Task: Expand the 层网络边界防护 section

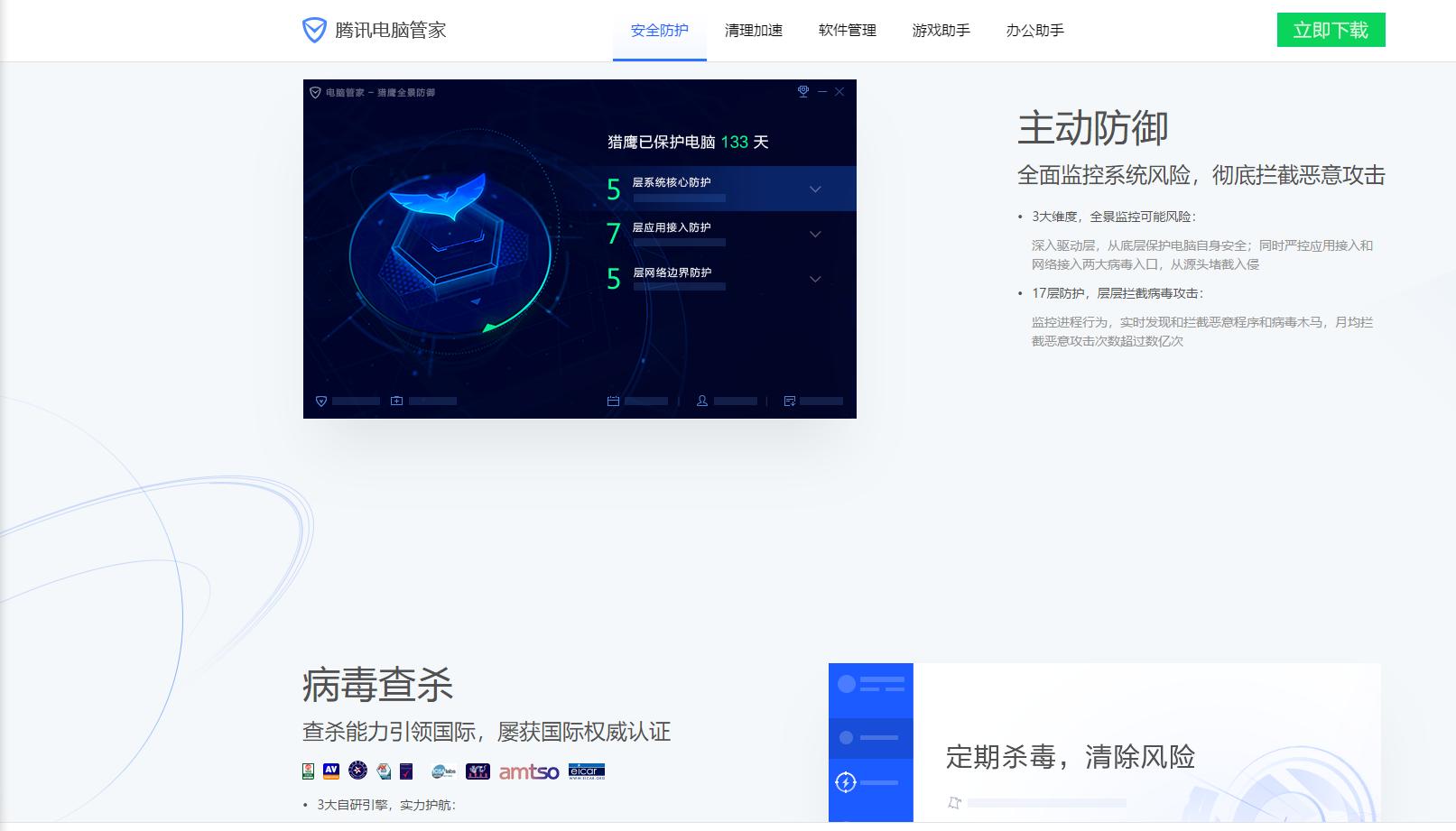Action: point(815,278)
